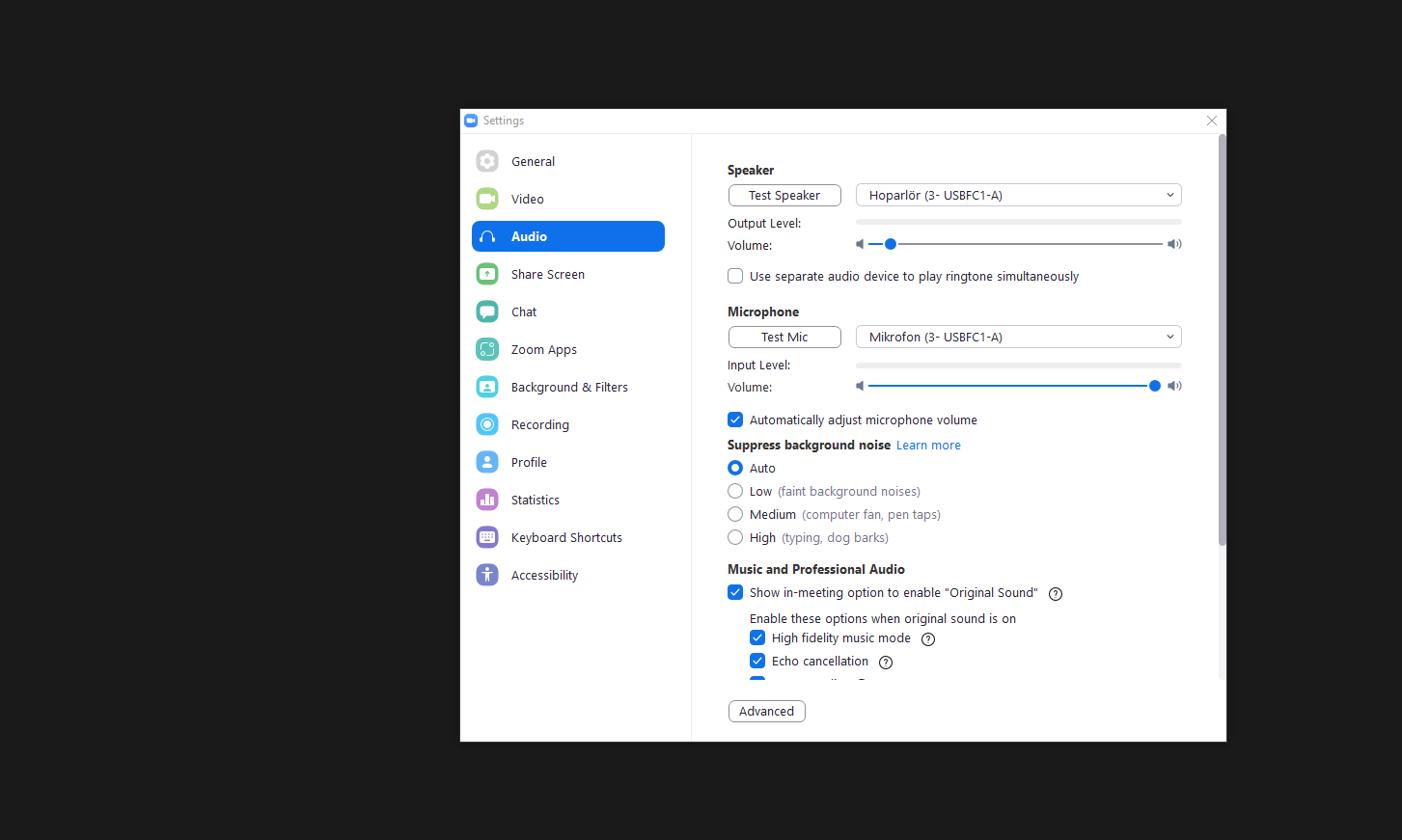Click the General gear icon
1402x840 pixels.
(x=487, y=161)
